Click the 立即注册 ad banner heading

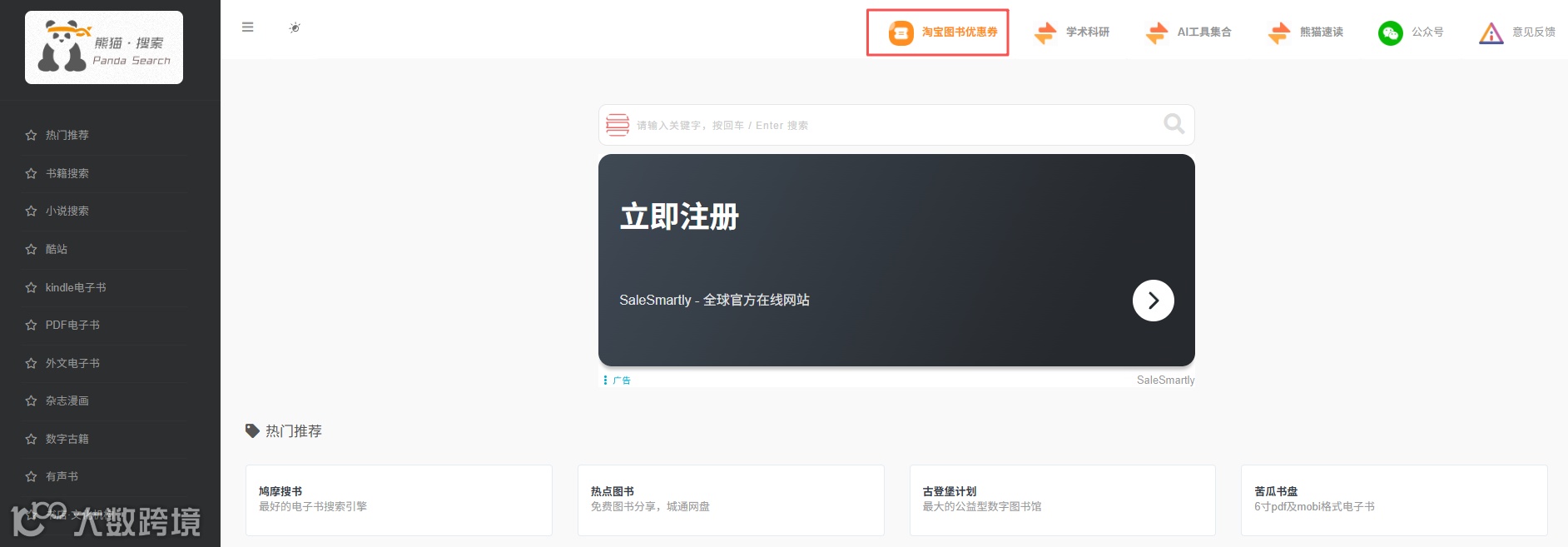pyautogui.click(x=679, y=216)
